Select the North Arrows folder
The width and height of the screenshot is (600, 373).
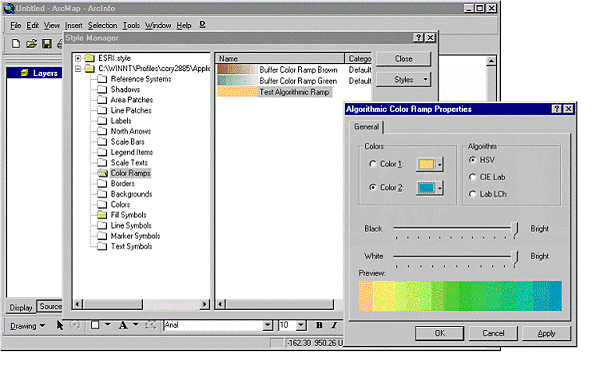[x=130, y=131]
